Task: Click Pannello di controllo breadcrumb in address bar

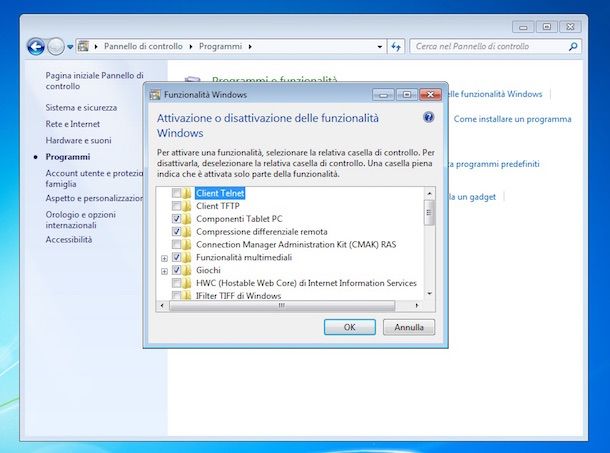Action: click(x=143, y=47)
